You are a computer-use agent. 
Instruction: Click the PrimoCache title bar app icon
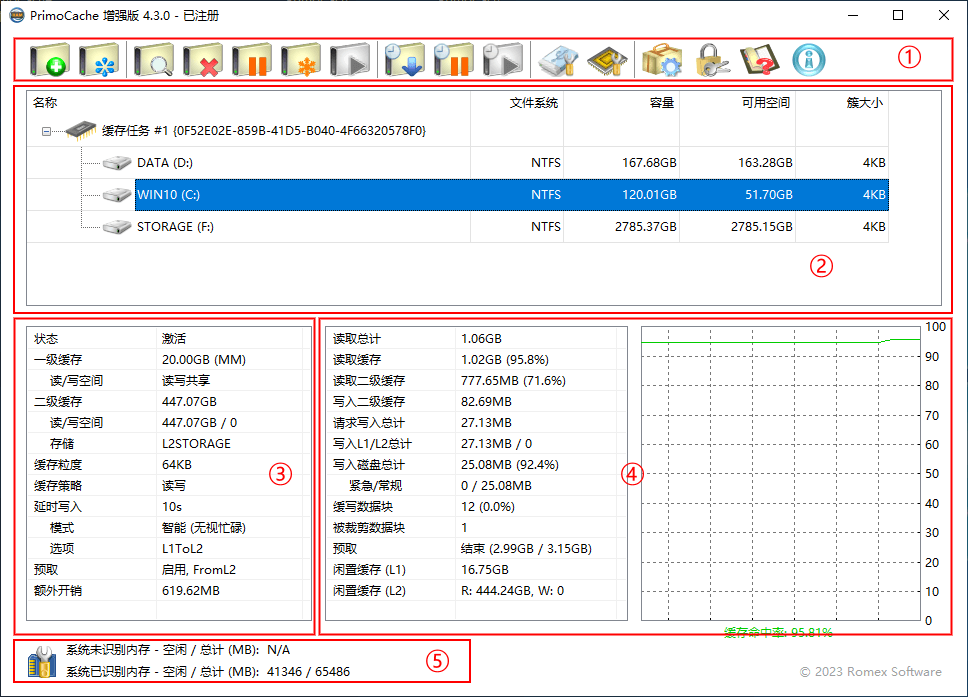pos(17,15)
